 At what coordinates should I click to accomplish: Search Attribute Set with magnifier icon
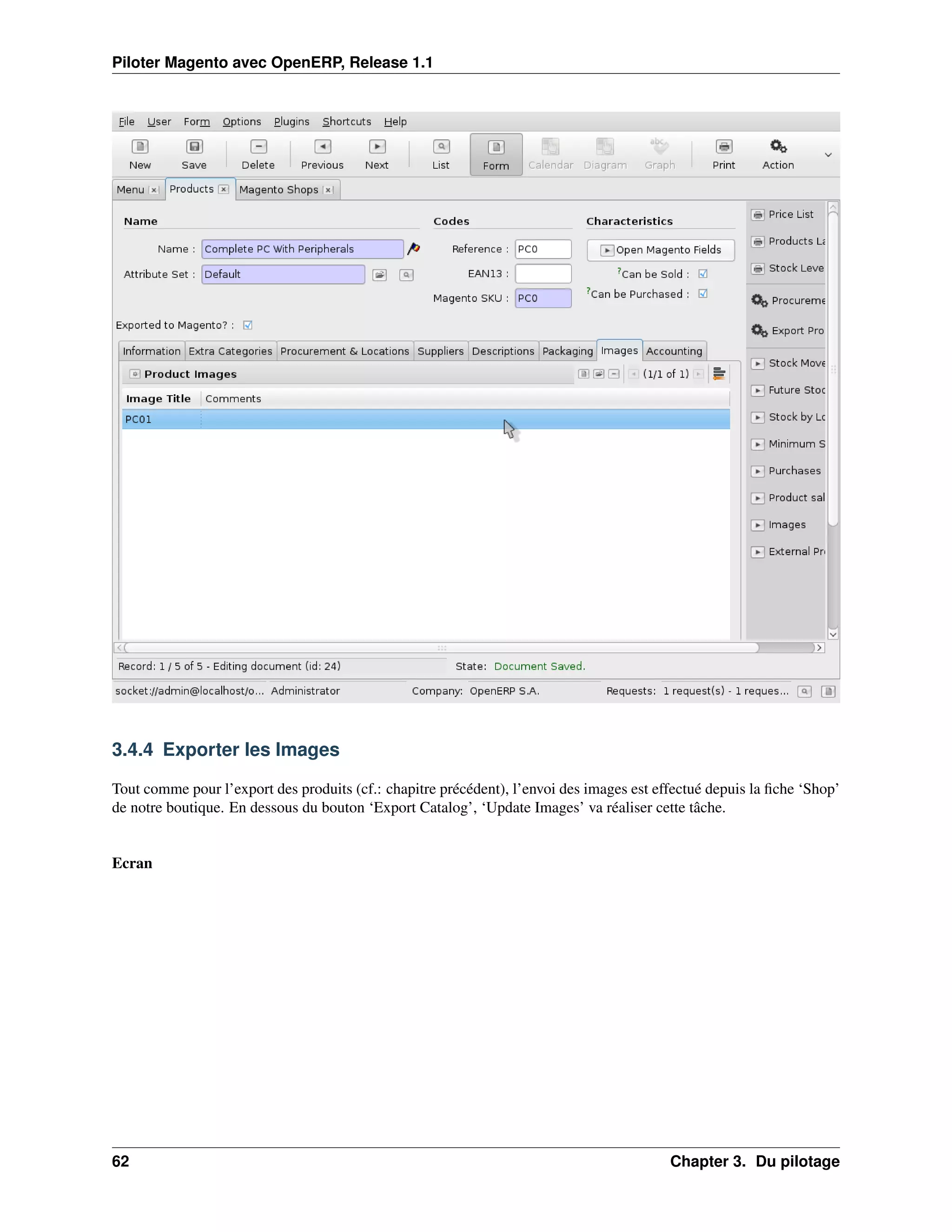pyautogui.click(x=406, y=275)
